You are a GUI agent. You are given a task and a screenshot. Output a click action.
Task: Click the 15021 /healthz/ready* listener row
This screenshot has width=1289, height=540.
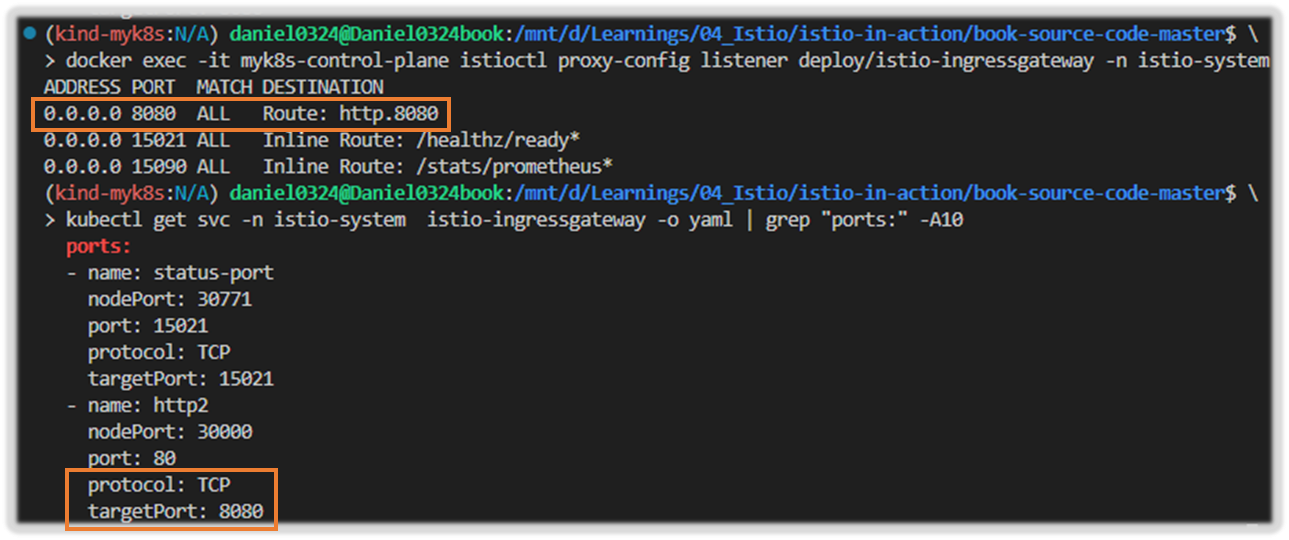point(312,140)
